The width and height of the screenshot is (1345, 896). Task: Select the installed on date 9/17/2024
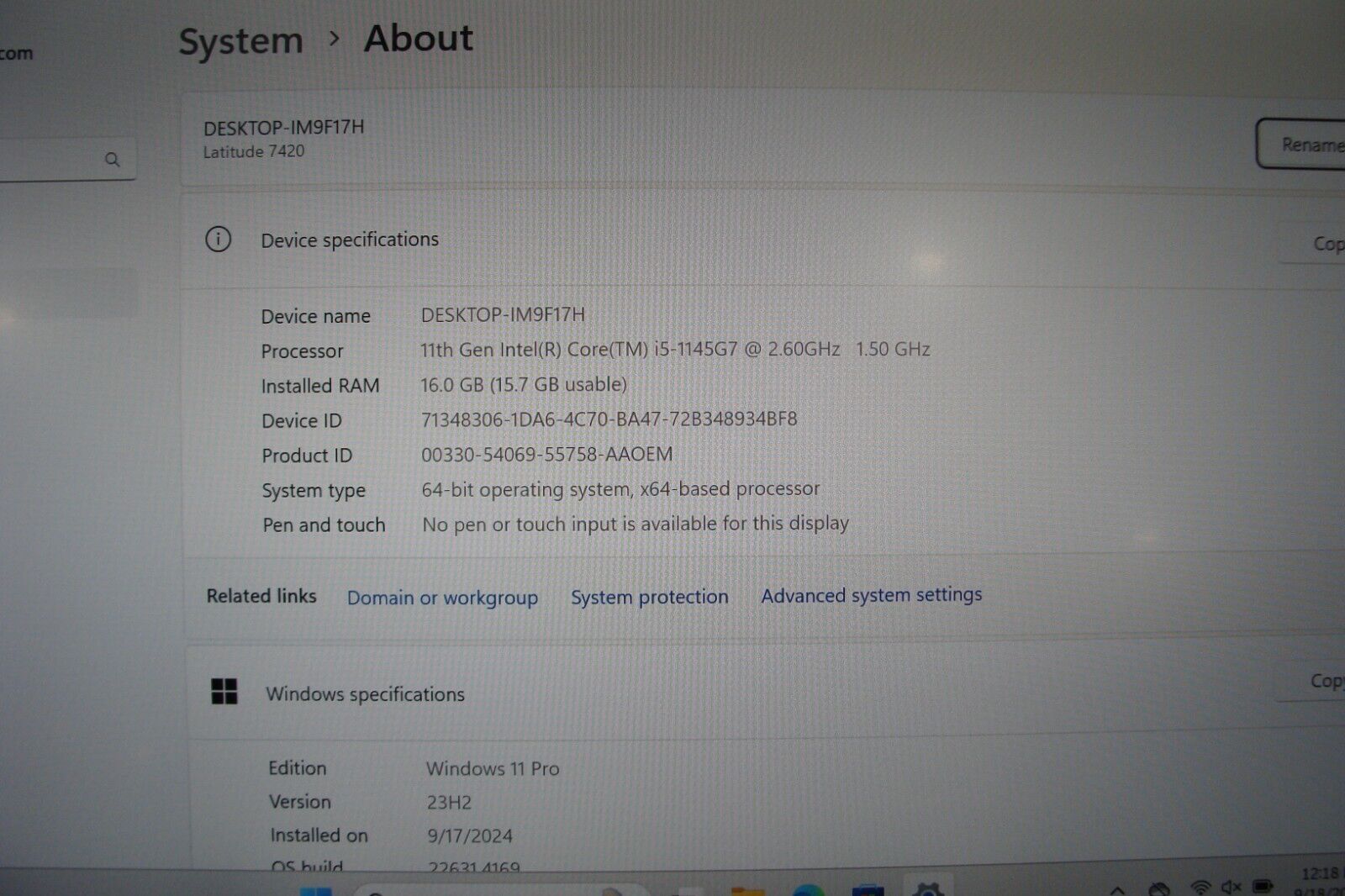(x=470, y=835)
